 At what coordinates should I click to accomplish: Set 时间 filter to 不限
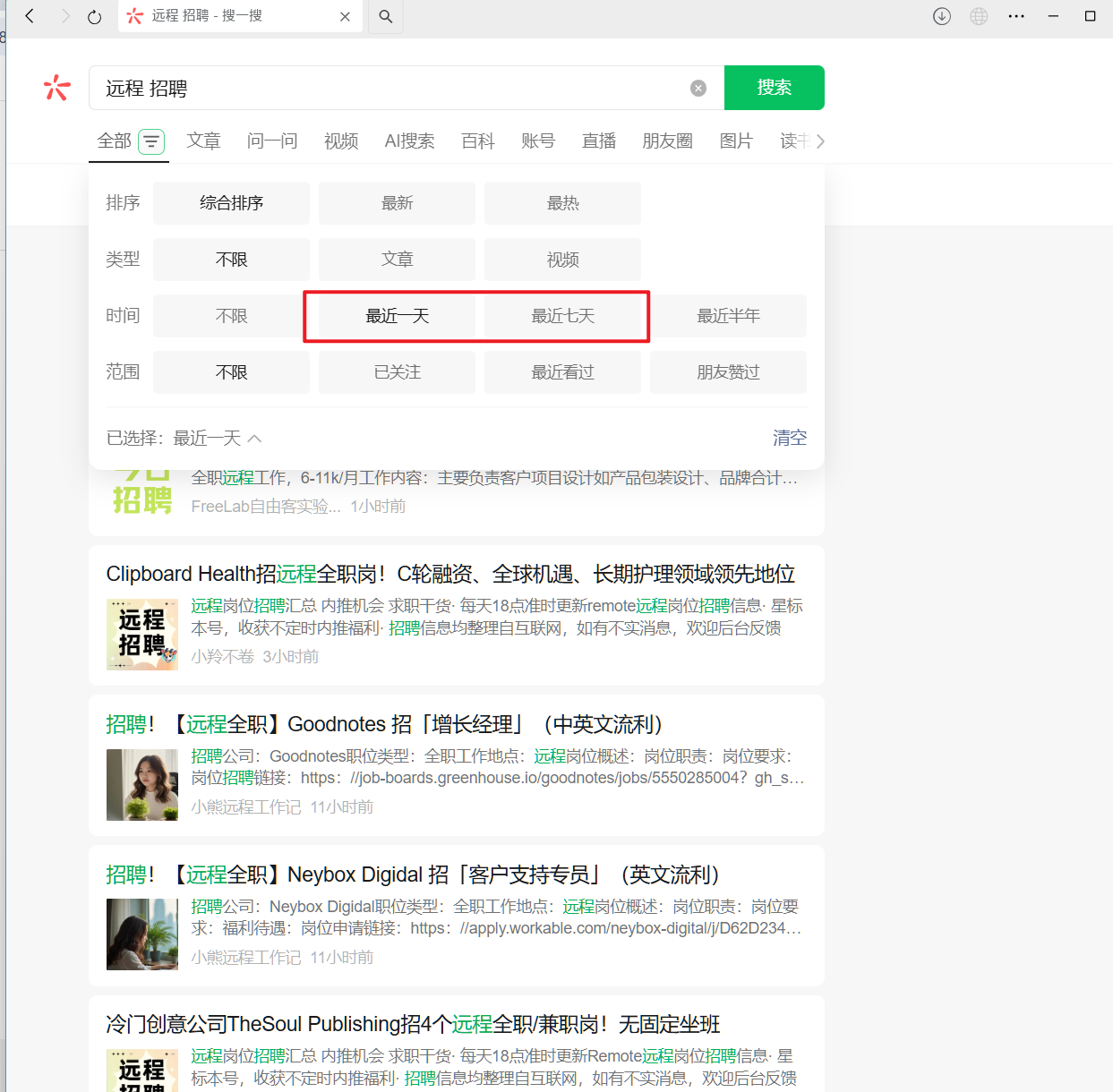[x=231, y=316]
